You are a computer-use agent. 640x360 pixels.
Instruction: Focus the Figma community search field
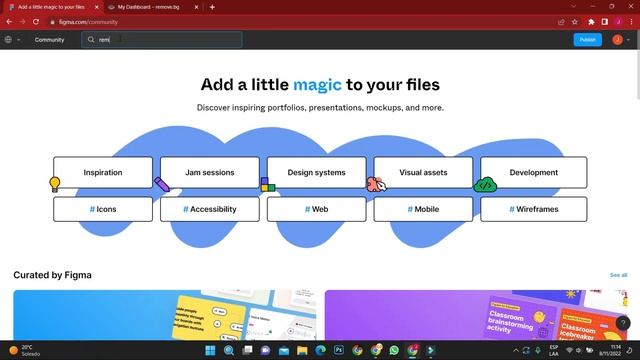(x=162, y=40)
